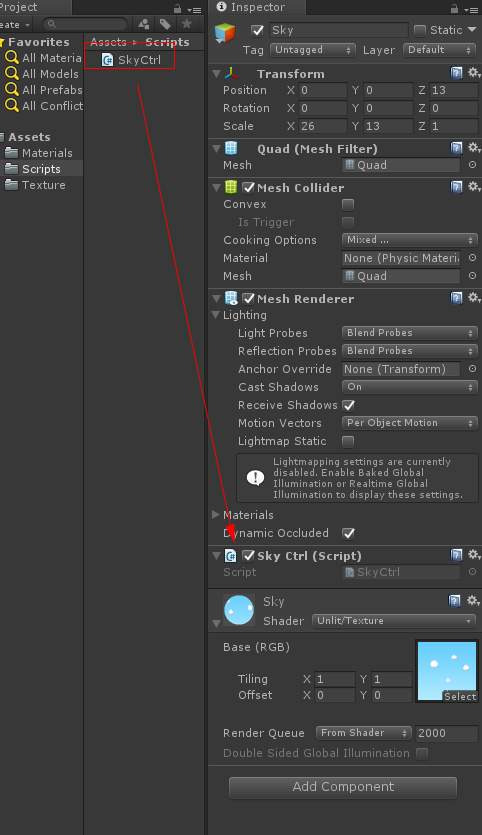The height and width of the screenshot is (835, 482).
Task: Open the Tag dropdown showing Untagged
Action: pyautogui.click(x=313, y=50)
